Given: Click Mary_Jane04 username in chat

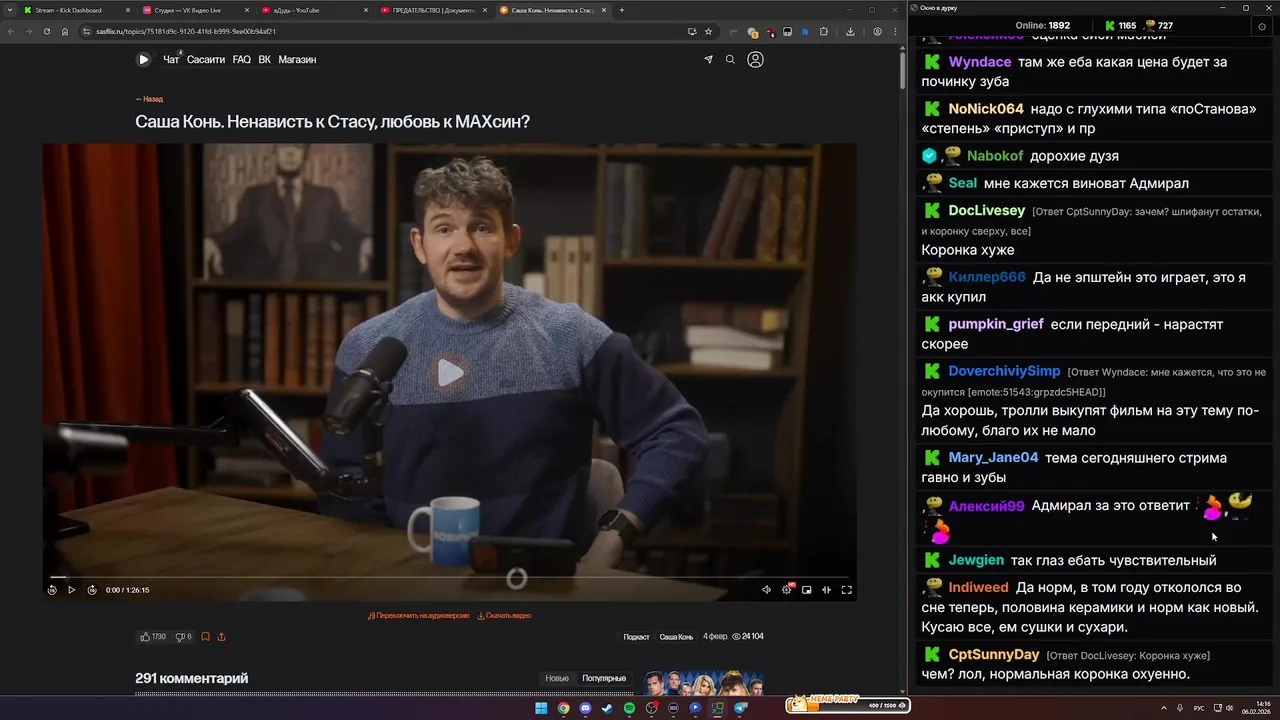Looking at the screenshot, I should click(x=993, y=458).
